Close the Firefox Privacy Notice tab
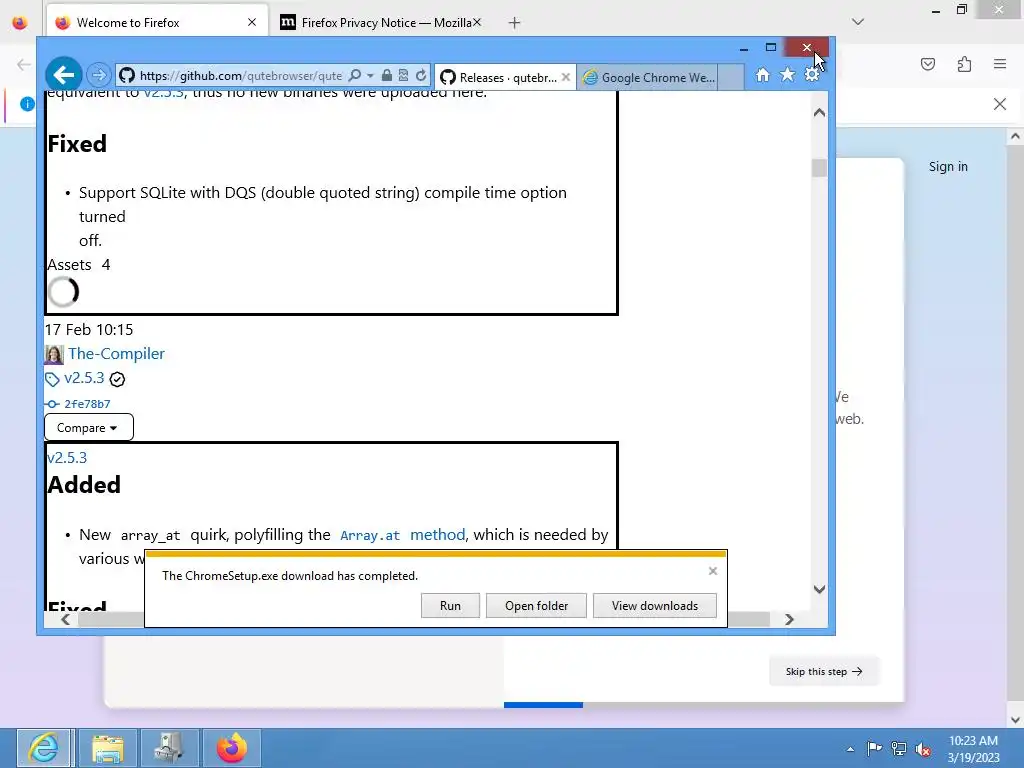The width and height of the screenshot is (1024, 768). 477,23
